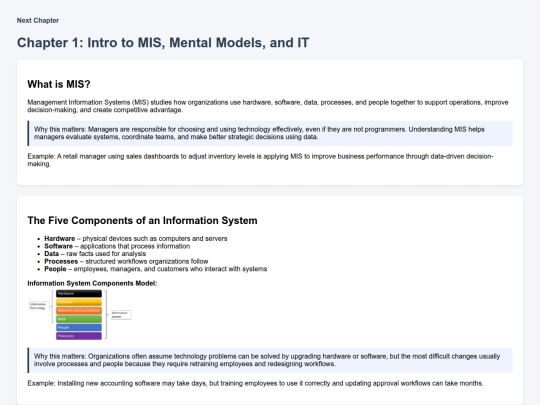The width and height of the screenshot is (540, 405).
Task: Select the black Hardware block in diagram
Action: click(79, 293)
